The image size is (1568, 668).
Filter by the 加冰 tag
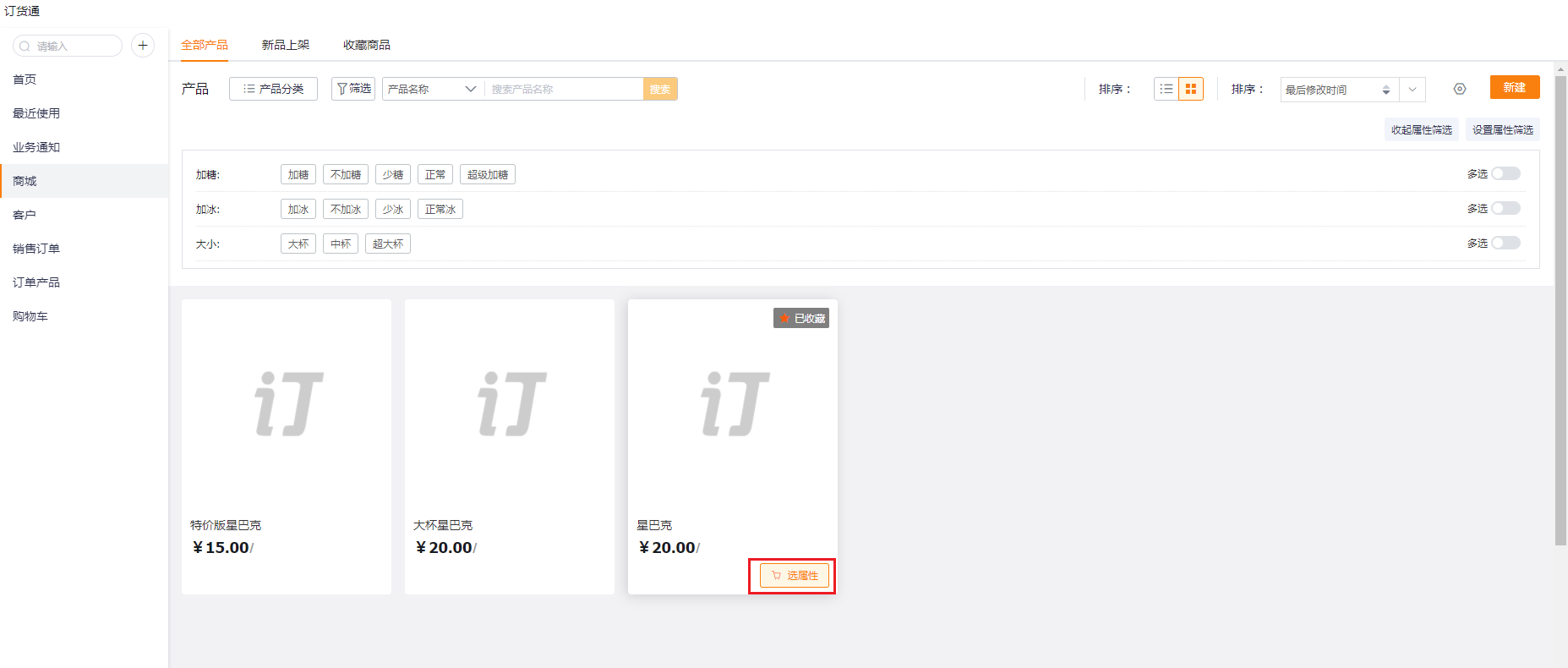click(298, 209)
